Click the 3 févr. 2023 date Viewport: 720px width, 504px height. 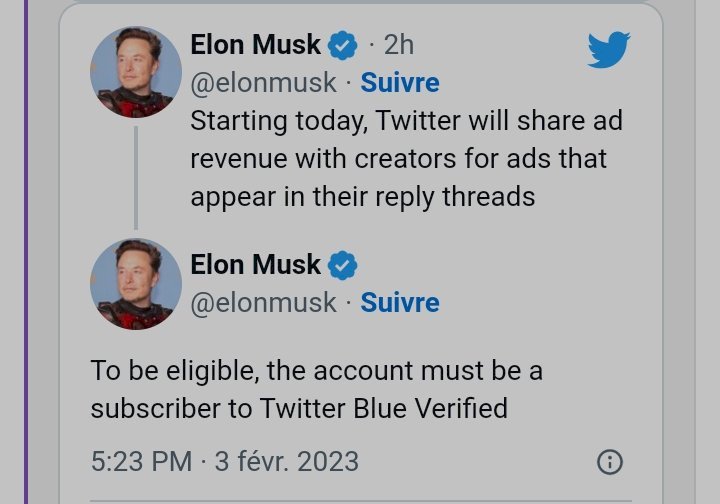(x=286, y=462)
